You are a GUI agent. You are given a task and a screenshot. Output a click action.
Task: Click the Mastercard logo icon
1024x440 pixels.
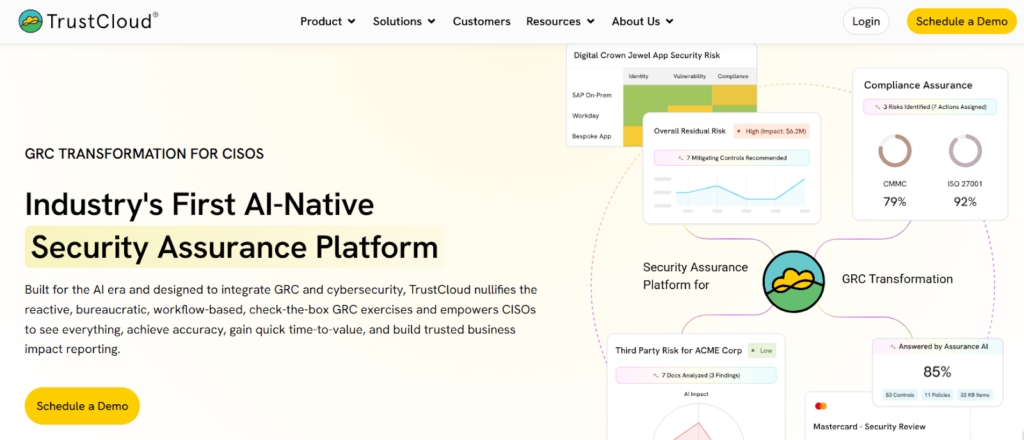(x=821, y=406)
